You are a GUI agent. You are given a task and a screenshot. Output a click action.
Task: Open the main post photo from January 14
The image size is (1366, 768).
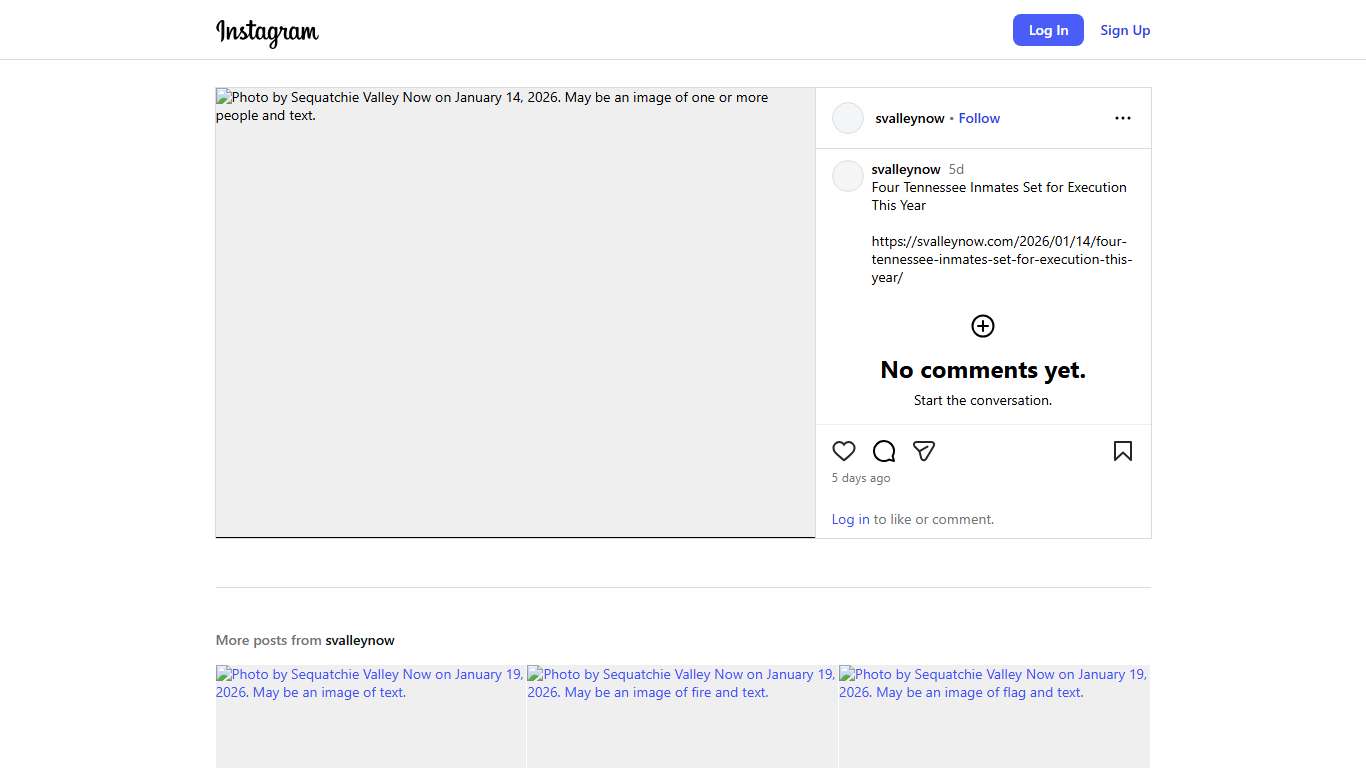(515, 312)
